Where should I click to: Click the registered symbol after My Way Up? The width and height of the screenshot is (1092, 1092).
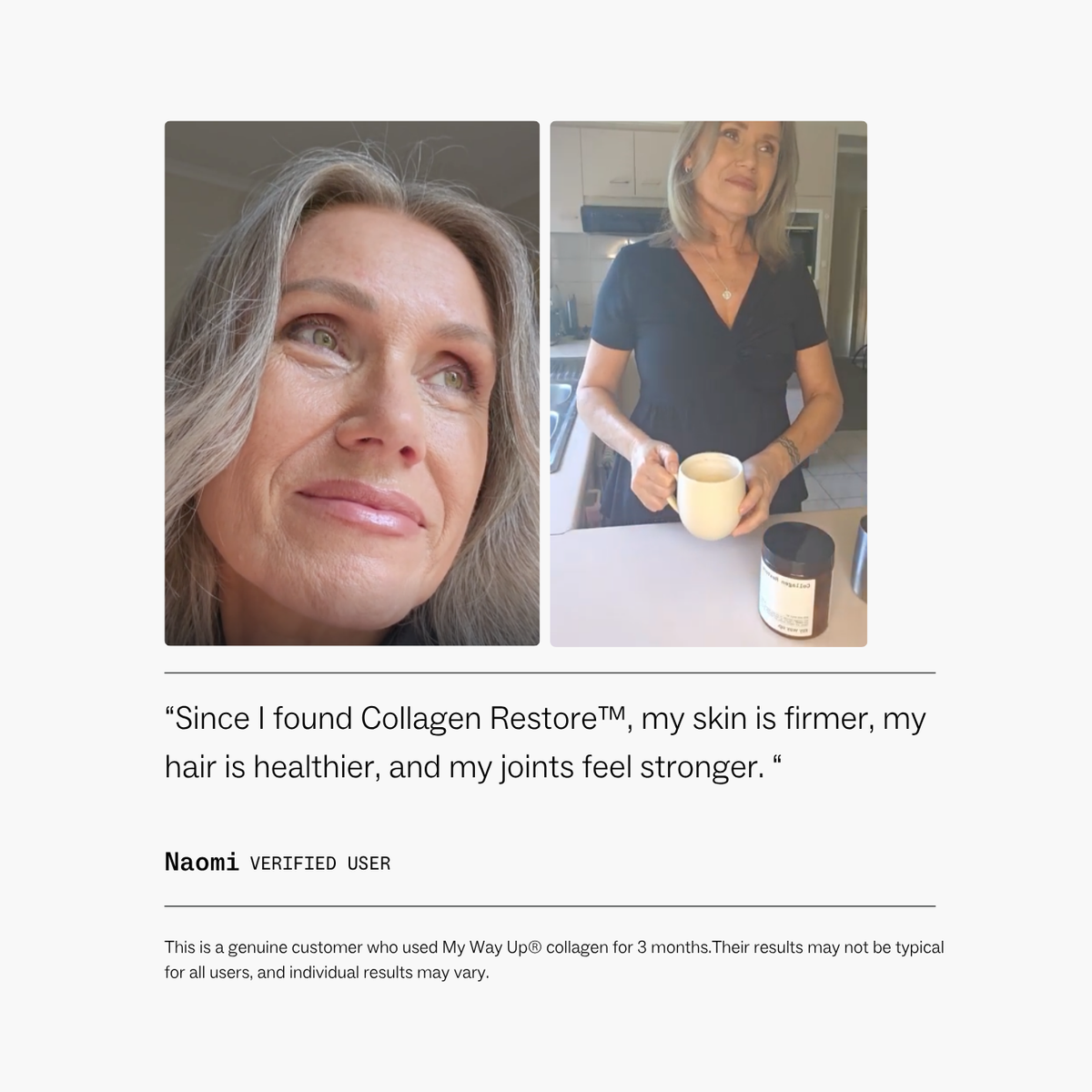click(x=534, y=947)
